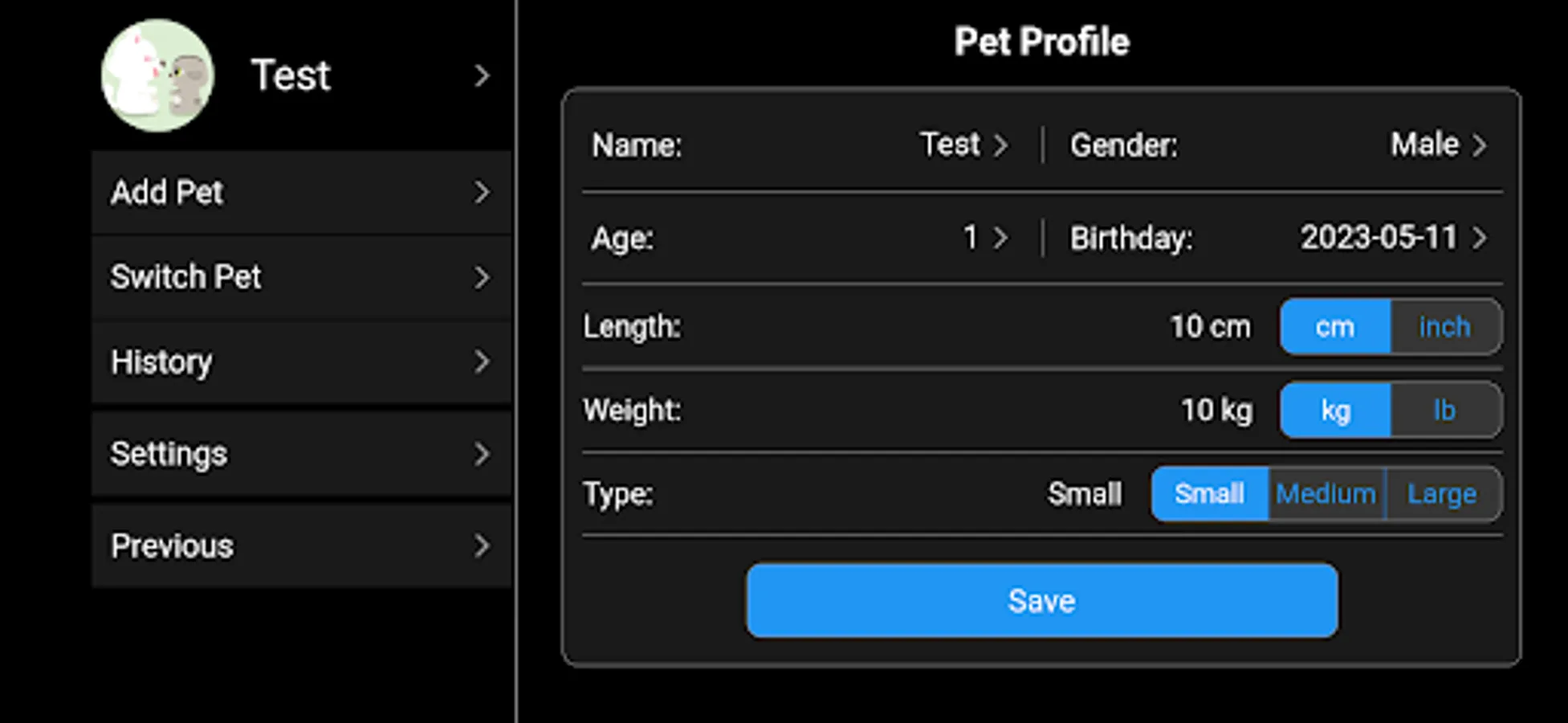Viewport: 1568px width, 723px height.
Task: Click the Settings arrow icon
Action: [x=481, y=454]
